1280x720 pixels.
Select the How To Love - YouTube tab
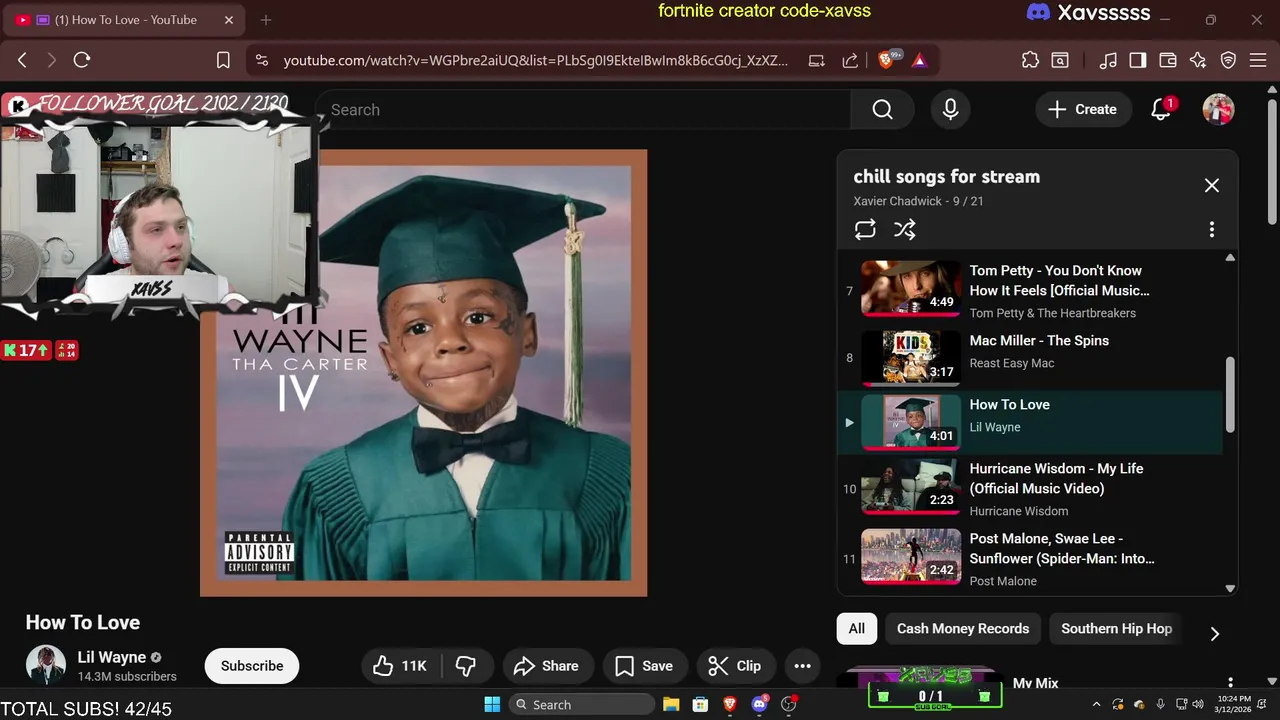pyautogui.click(x=125, y=20)
